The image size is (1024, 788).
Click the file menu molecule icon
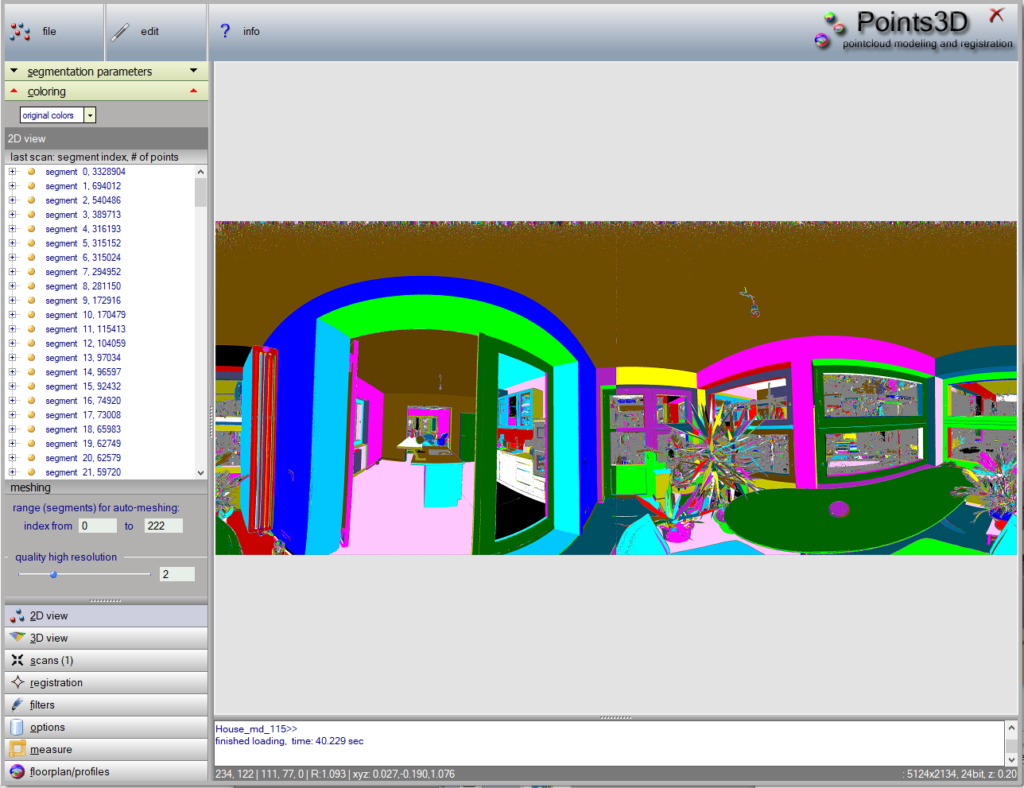pyautogui.click(x=20, y=32)
